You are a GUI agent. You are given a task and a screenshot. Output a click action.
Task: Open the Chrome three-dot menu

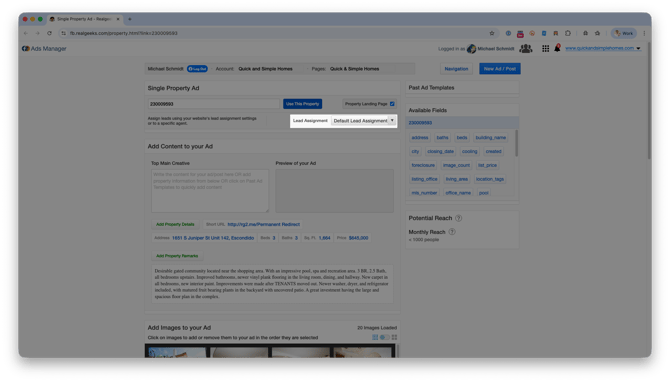tap(644, 33)
